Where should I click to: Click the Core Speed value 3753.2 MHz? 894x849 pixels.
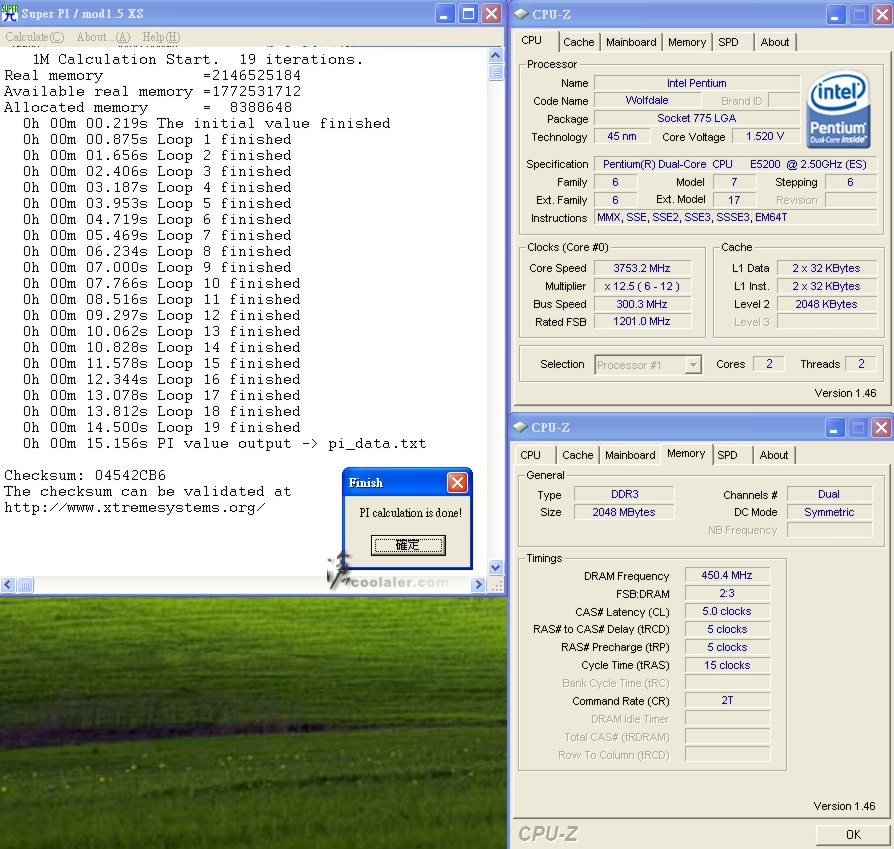point(643,268)
